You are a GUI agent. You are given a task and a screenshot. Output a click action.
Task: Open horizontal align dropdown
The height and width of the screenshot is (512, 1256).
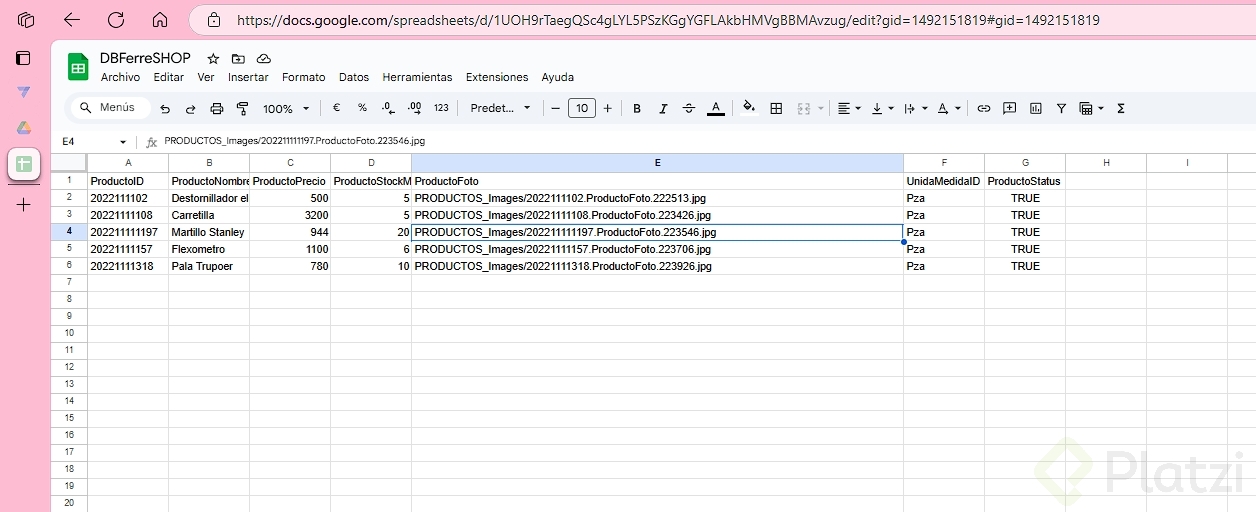849,108
